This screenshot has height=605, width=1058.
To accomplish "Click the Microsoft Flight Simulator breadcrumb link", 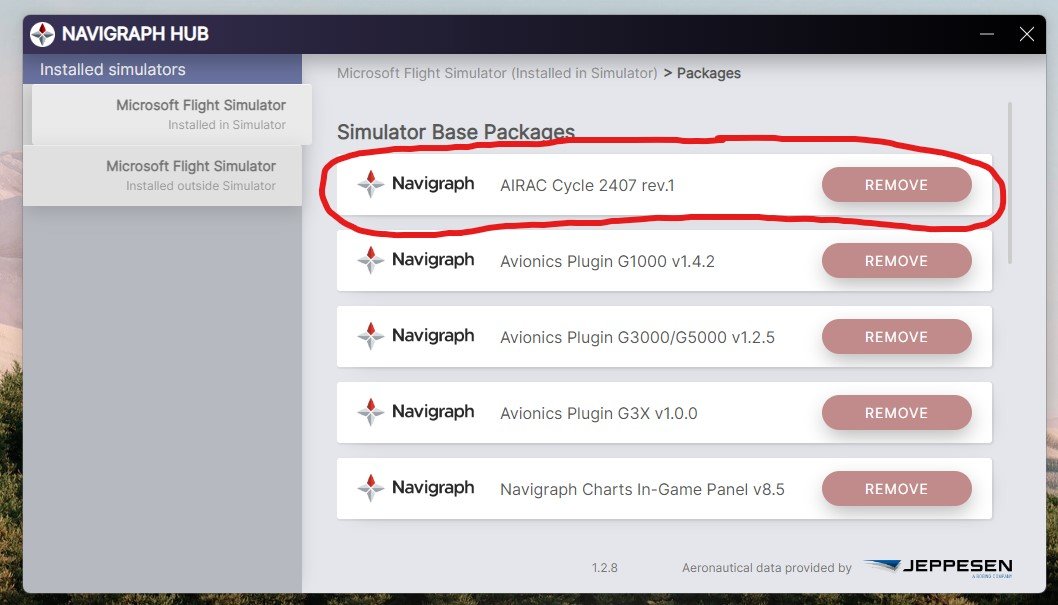I will coord(499,72).
